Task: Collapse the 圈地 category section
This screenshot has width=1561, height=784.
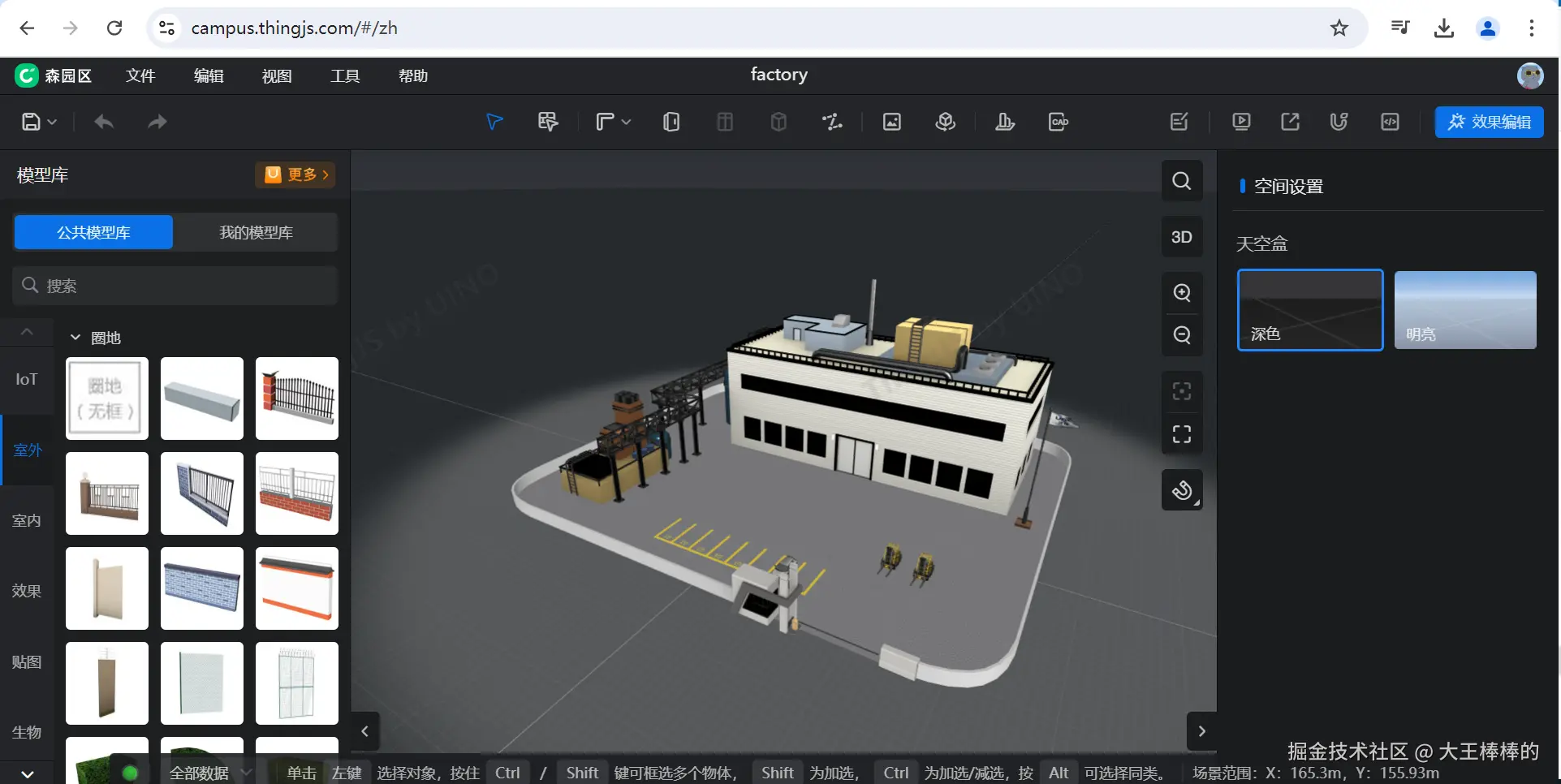Action: pyautogui.click(x=75, y=338)
